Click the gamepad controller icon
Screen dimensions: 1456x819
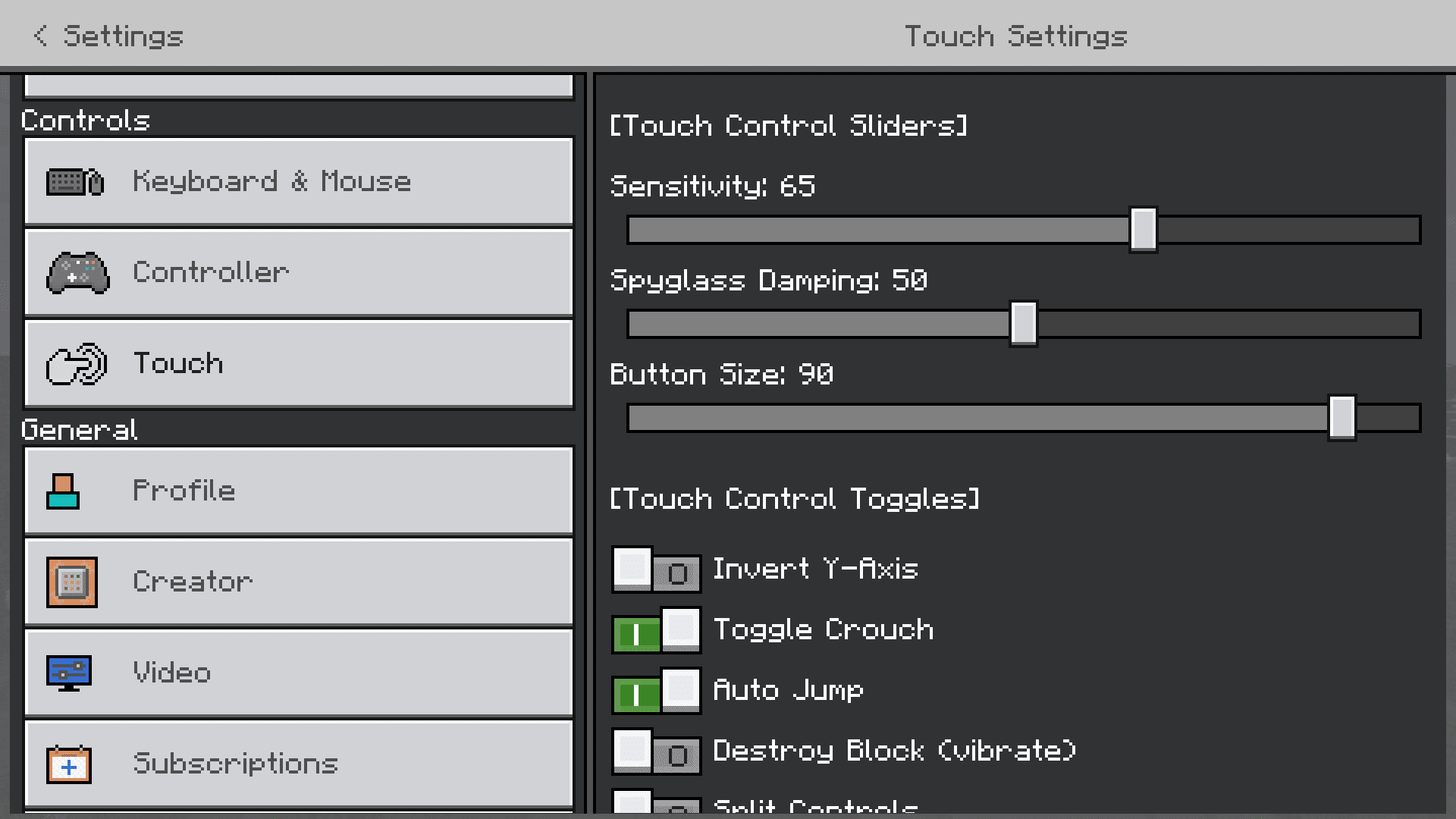click(x=78, y=273)
